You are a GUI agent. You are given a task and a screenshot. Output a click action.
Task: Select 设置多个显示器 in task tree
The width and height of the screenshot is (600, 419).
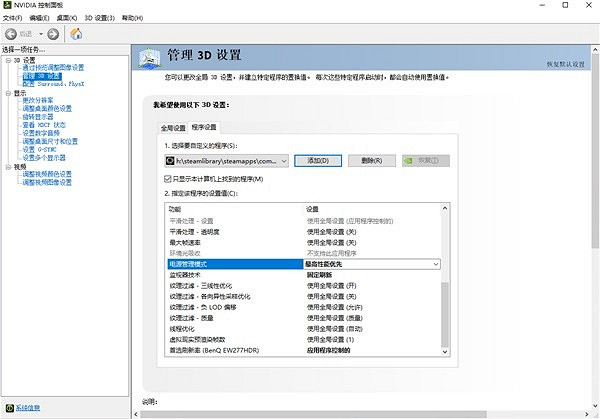click(44, 158)
